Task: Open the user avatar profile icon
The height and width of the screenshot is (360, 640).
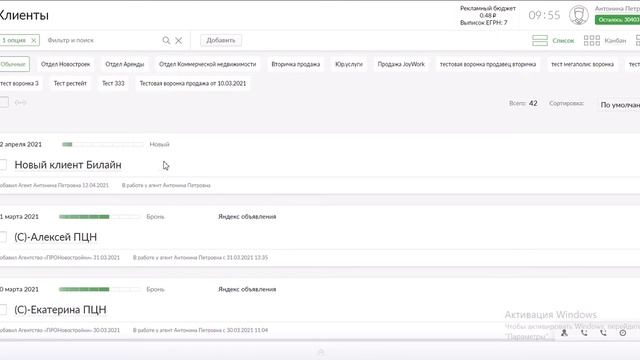Action: tap(579, 15)
